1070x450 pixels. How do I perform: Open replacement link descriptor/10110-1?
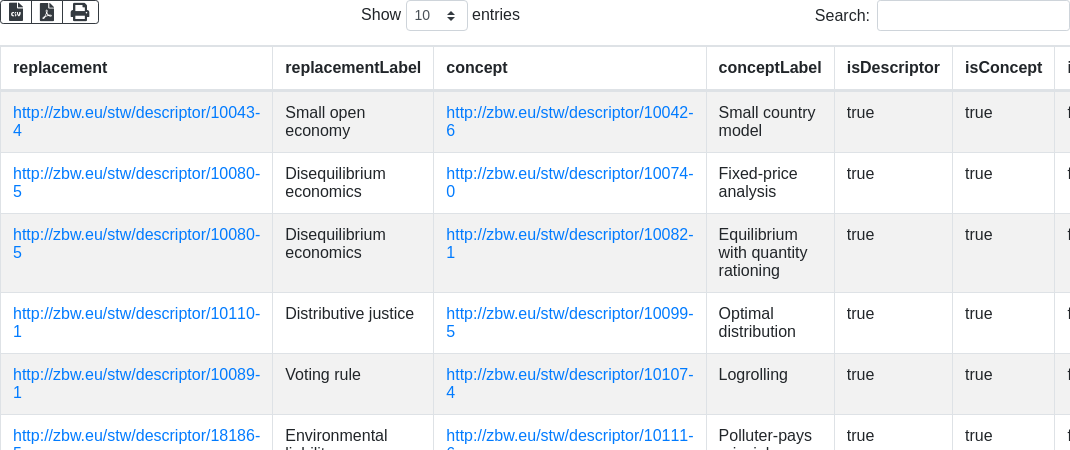[x=136, y=314]
